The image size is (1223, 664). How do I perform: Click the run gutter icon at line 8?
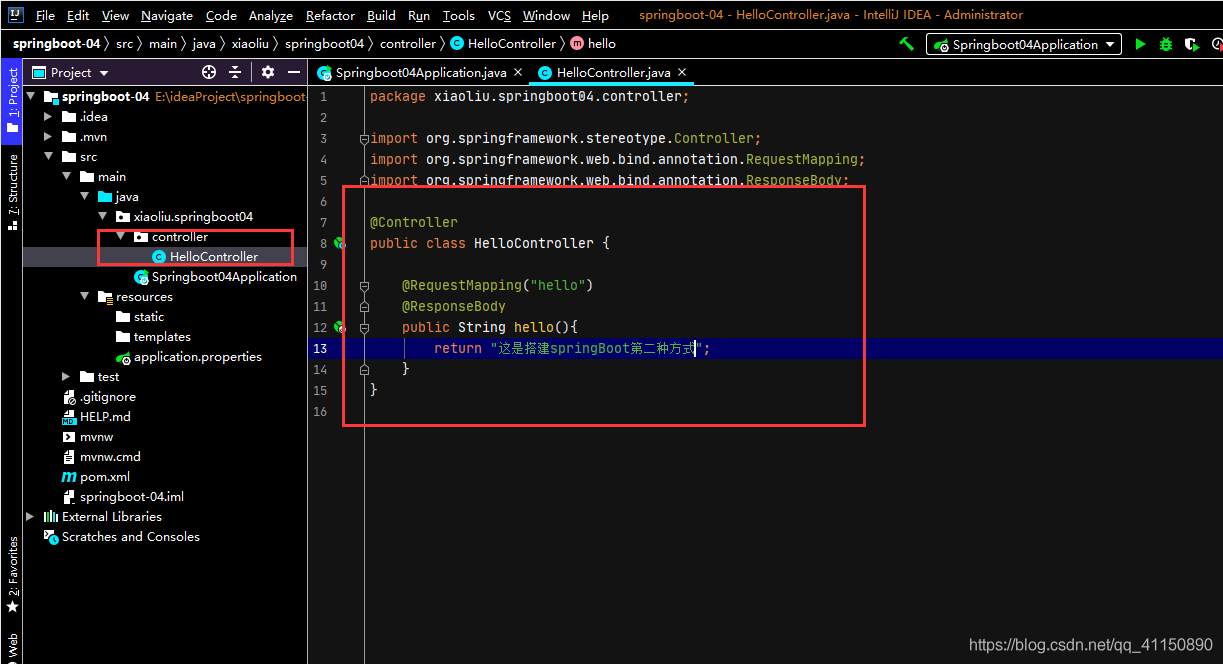coord(340,243)
